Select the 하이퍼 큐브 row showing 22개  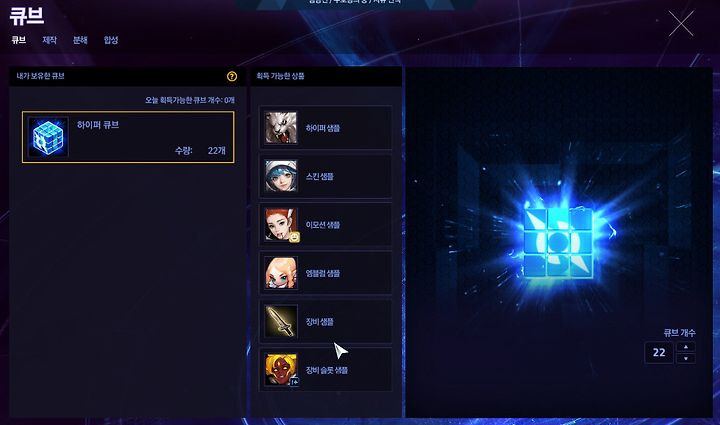click(x=128, y=137)
